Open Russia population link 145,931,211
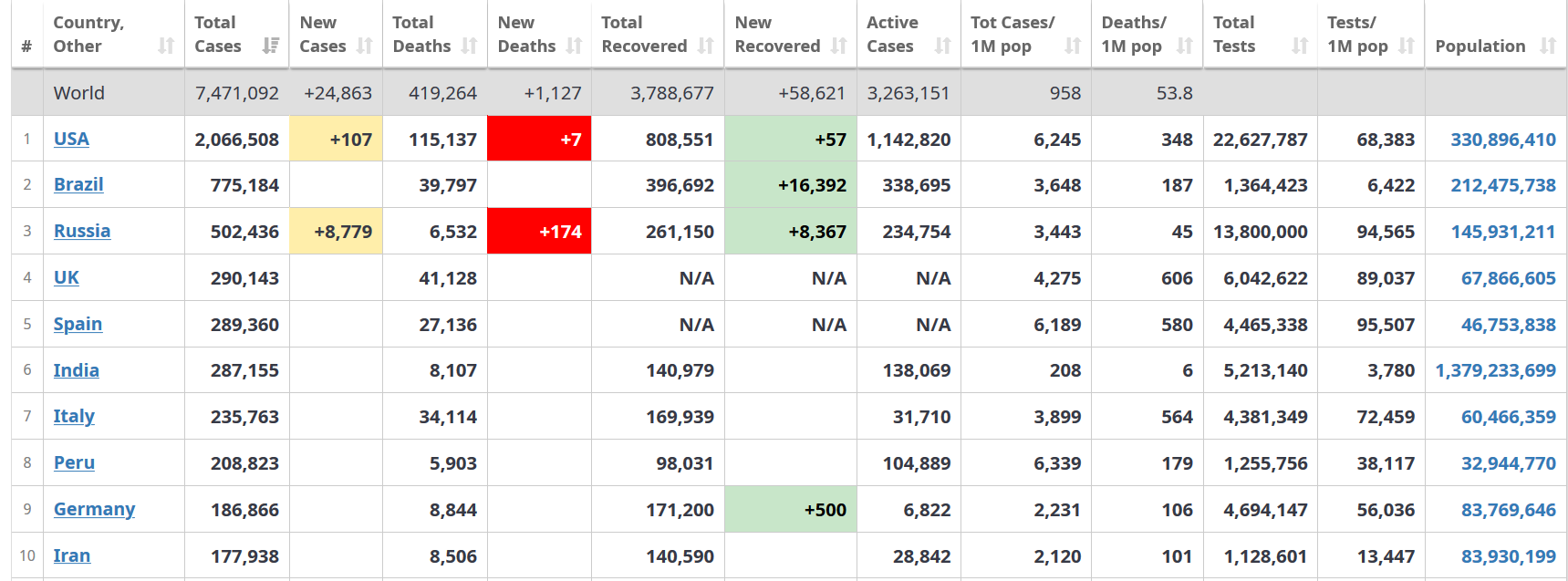 coord(1503,232)
